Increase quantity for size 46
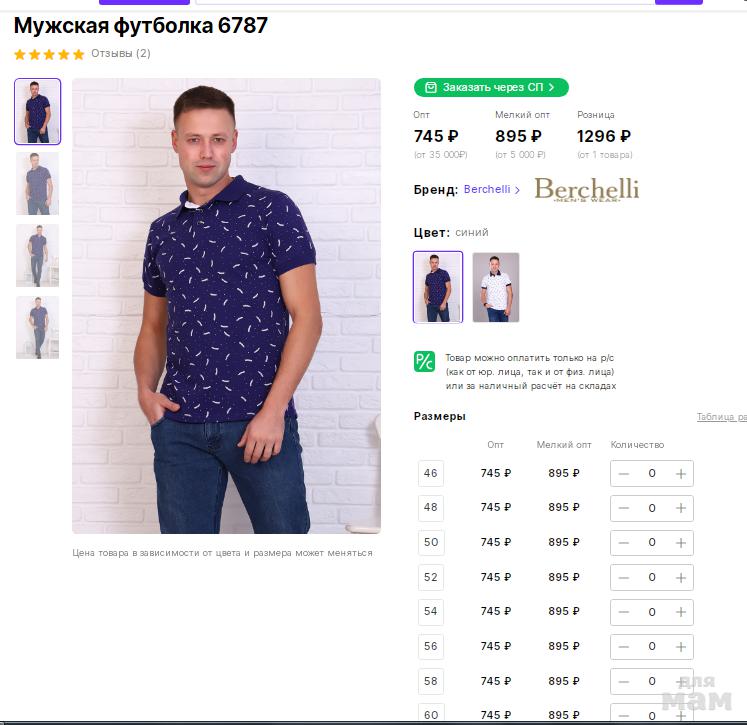Screen dimensions: 747x725 point(681,474)
